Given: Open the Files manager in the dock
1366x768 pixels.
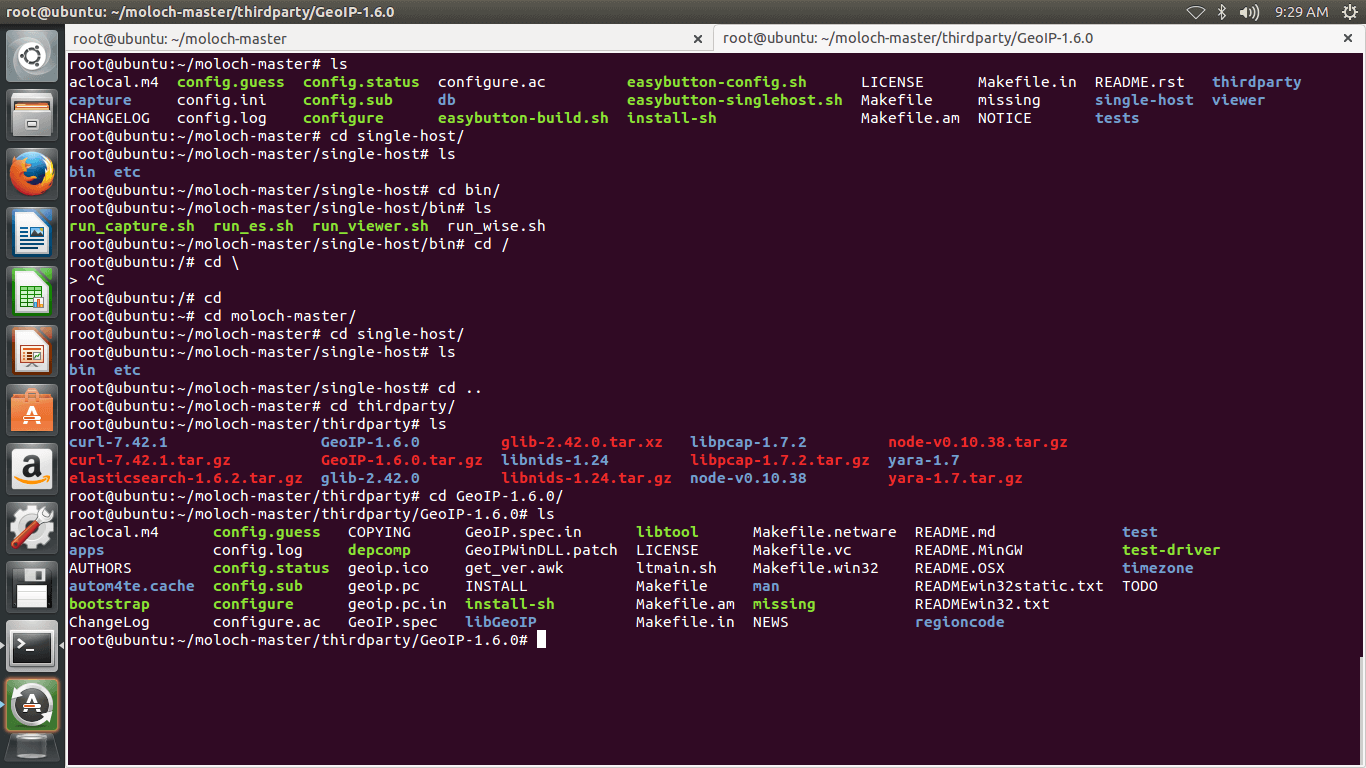Looking at the screenshot, I should point(33,115).
